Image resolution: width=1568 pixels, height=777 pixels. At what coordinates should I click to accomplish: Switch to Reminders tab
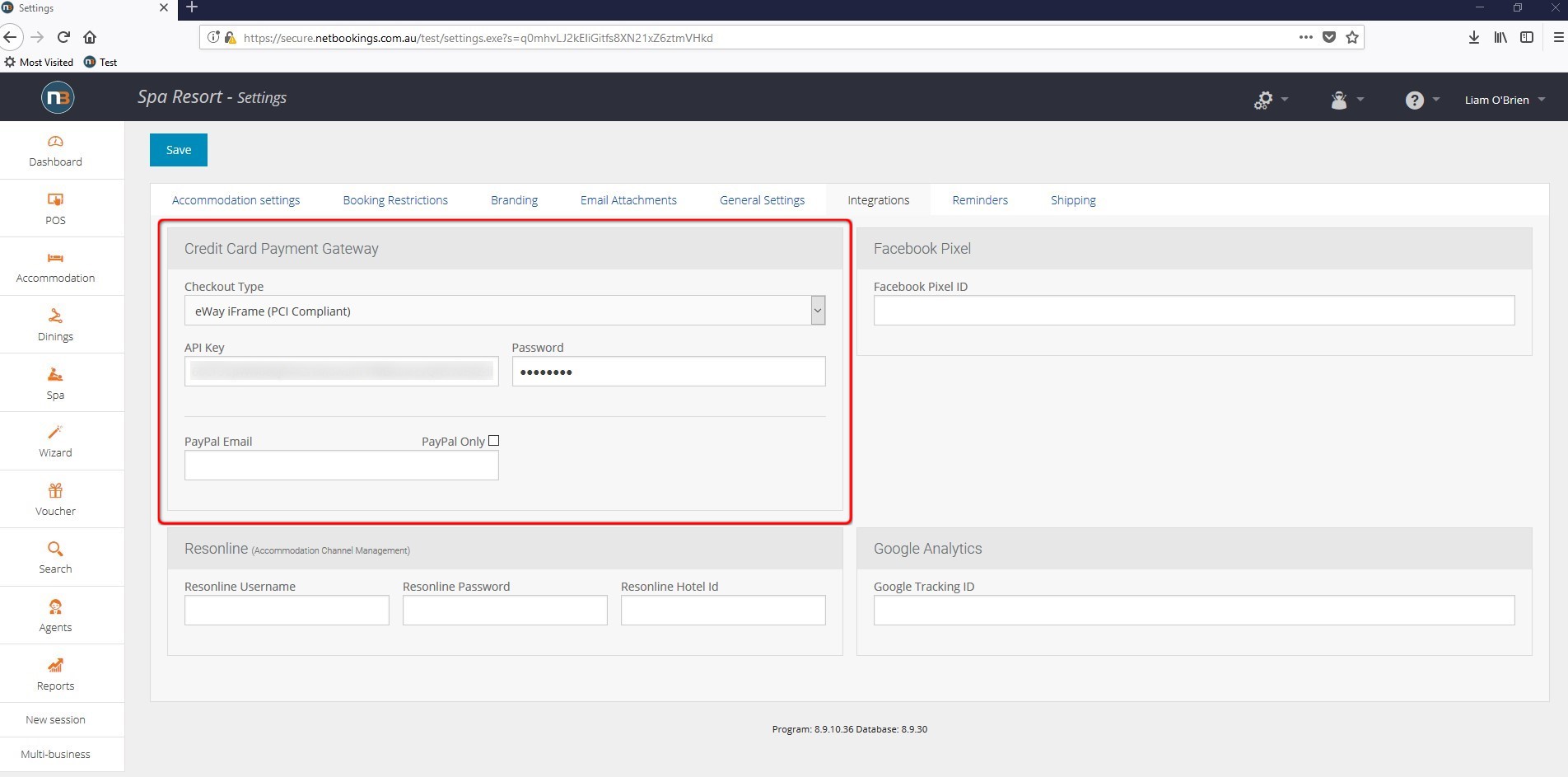(x=980, y=200)
